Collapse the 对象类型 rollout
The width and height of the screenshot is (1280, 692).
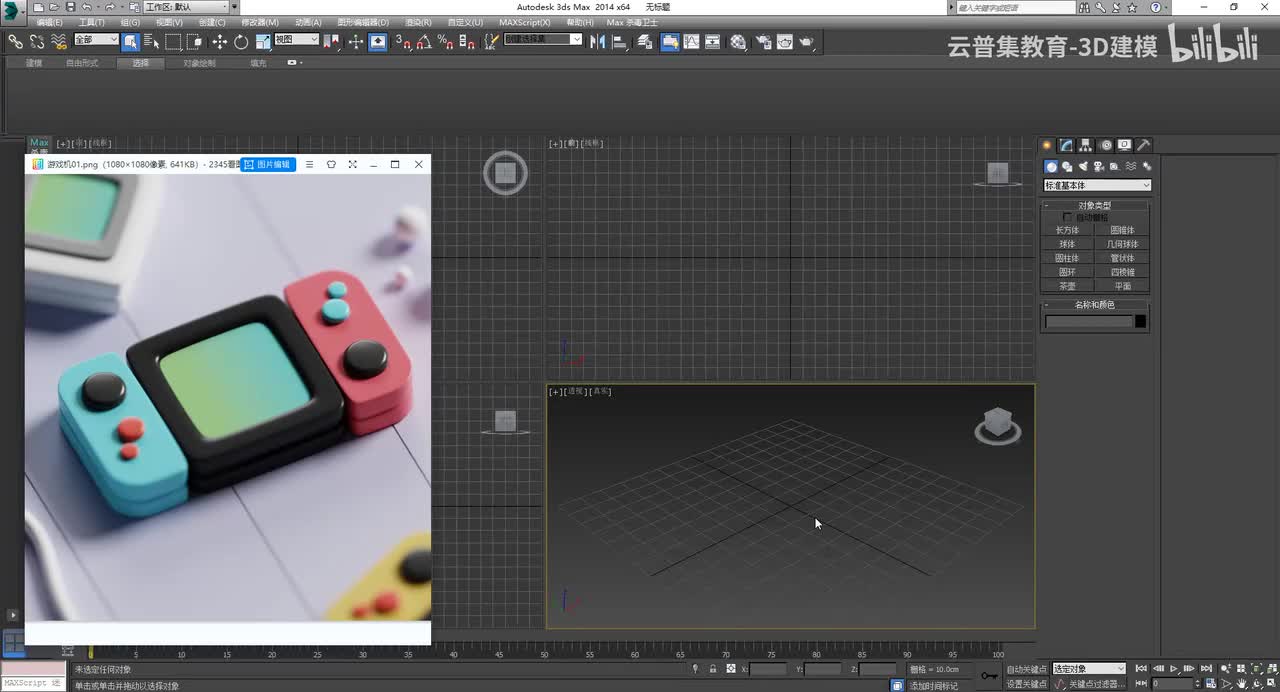pos(1094,205)
